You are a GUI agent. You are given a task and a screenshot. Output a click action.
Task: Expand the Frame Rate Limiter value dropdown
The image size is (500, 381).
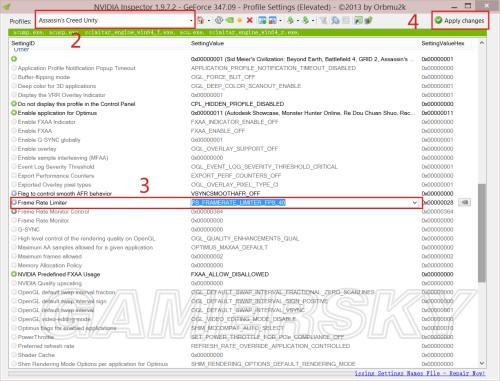[415, 203]
